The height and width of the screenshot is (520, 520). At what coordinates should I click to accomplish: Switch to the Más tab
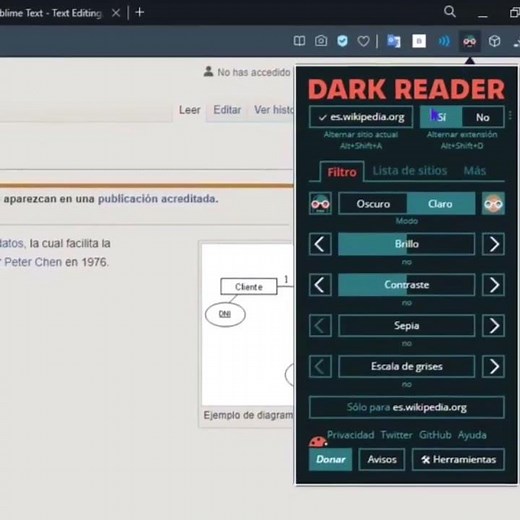point(475,171)
